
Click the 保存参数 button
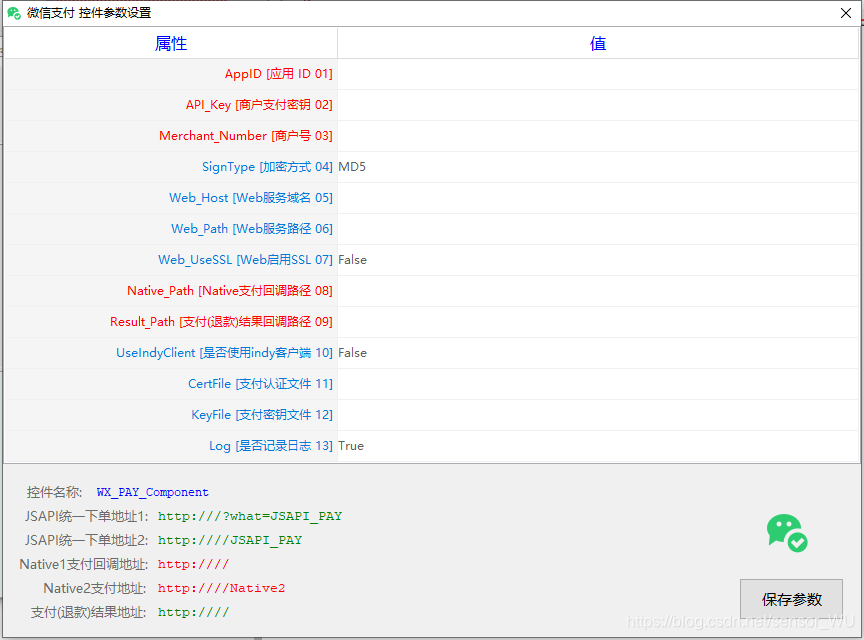pyautogui.click(x=791, y=599)
